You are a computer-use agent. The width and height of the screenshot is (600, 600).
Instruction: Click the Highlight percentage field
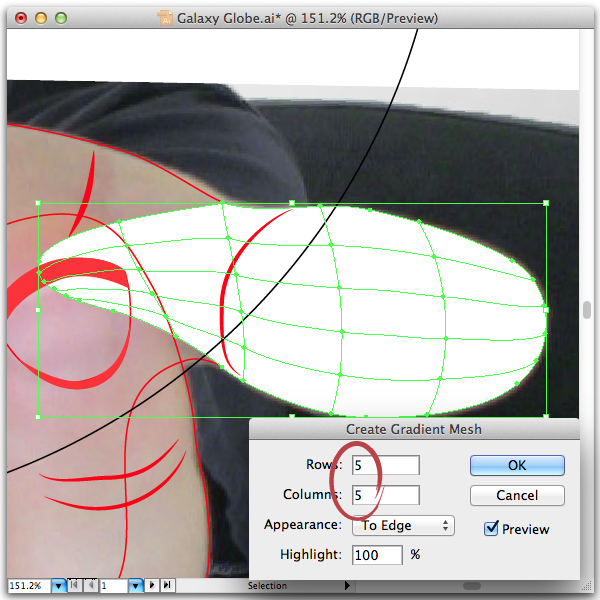click(377, 555)
